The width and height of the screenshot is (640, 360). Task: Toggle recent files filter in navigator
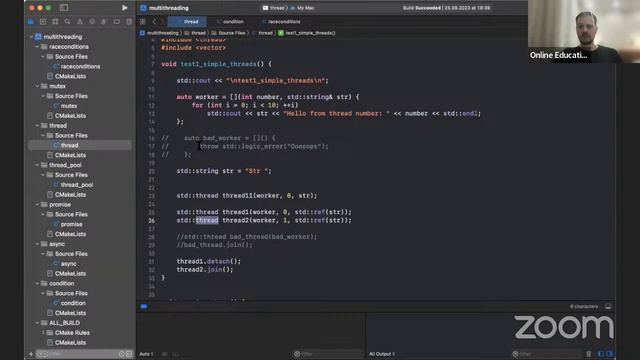pyautogui.click(x=122, y=354)
